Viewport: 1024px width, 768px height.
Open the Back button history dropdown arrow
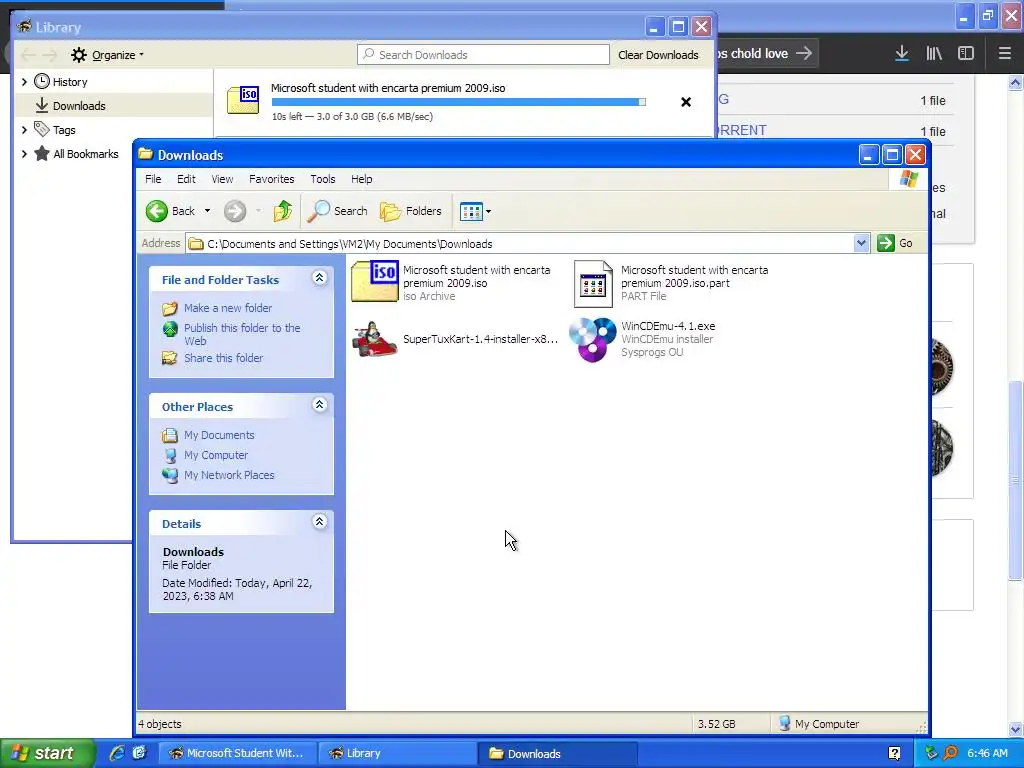(207, 211)
